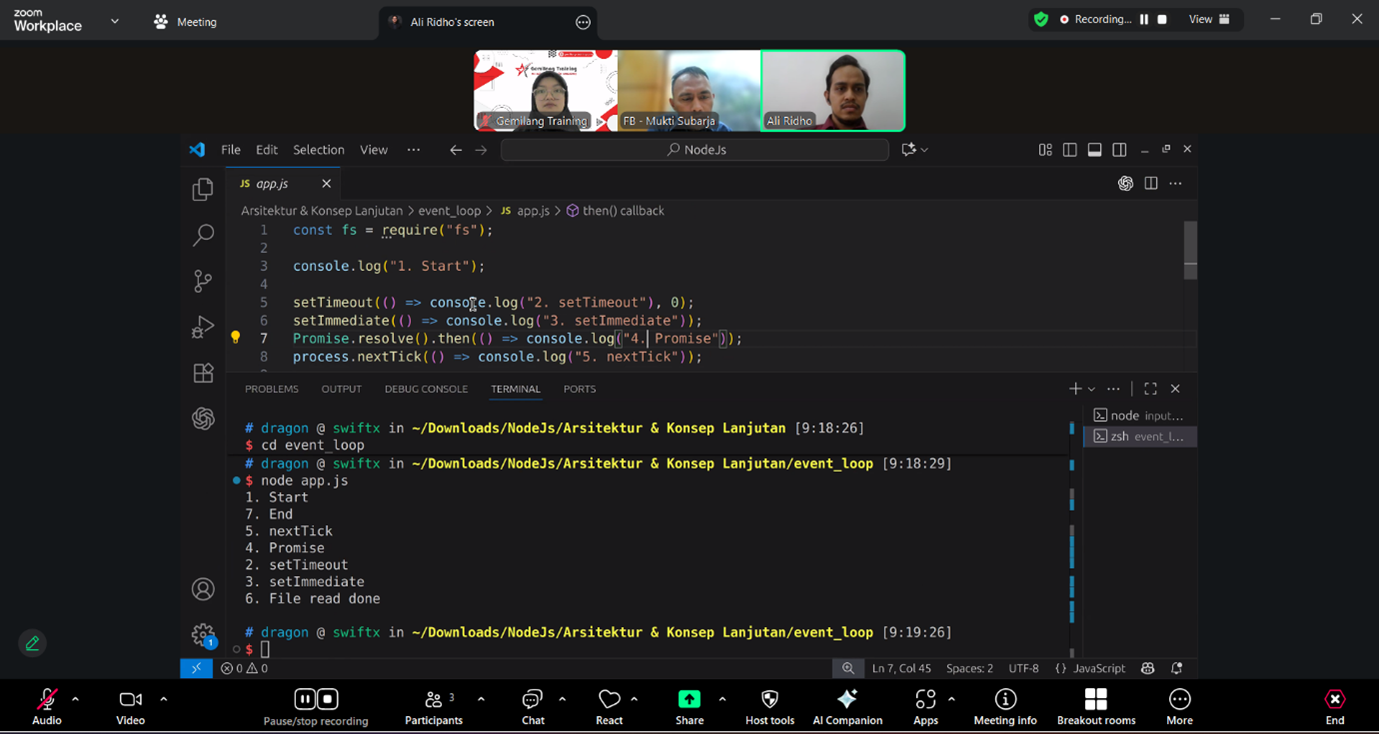Open the Extensions view icon
The width and height of the screenshot is (1379, 734).
203,373
